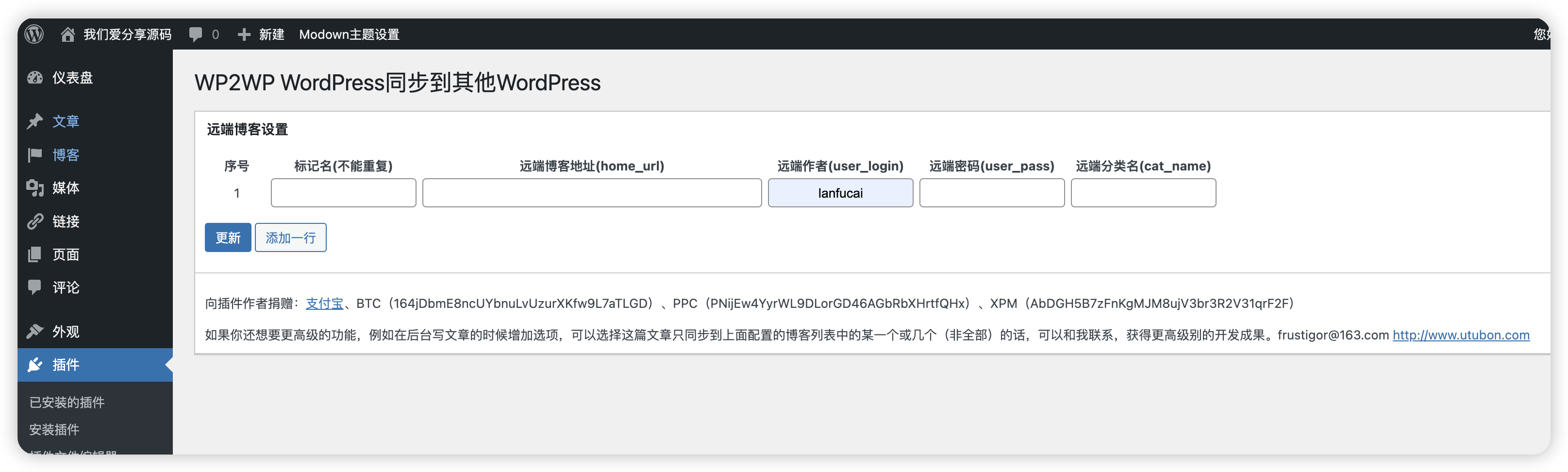Click the 远端分类名(cat_name) column header

pos(1143,166)
